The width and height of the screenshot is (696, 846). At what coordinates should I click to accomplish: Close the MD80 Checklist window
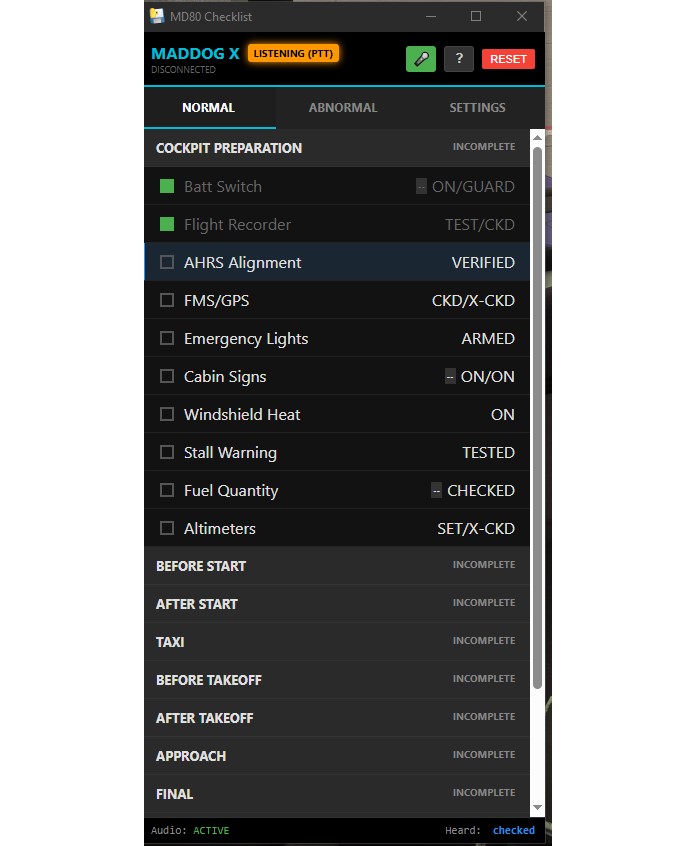coord(522,16)
